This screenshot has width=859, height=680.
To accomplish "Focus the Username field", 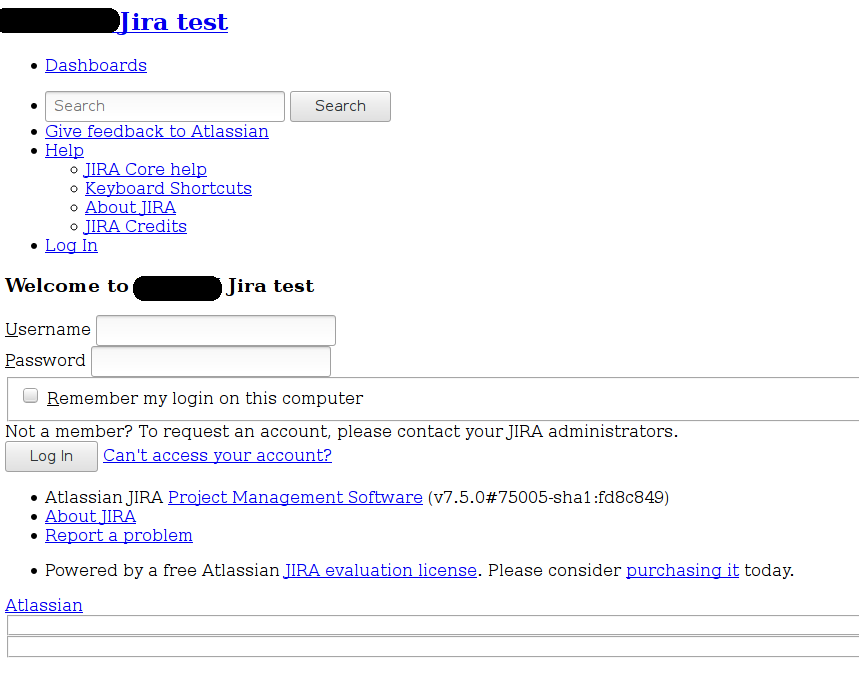I will pos(216,330).
